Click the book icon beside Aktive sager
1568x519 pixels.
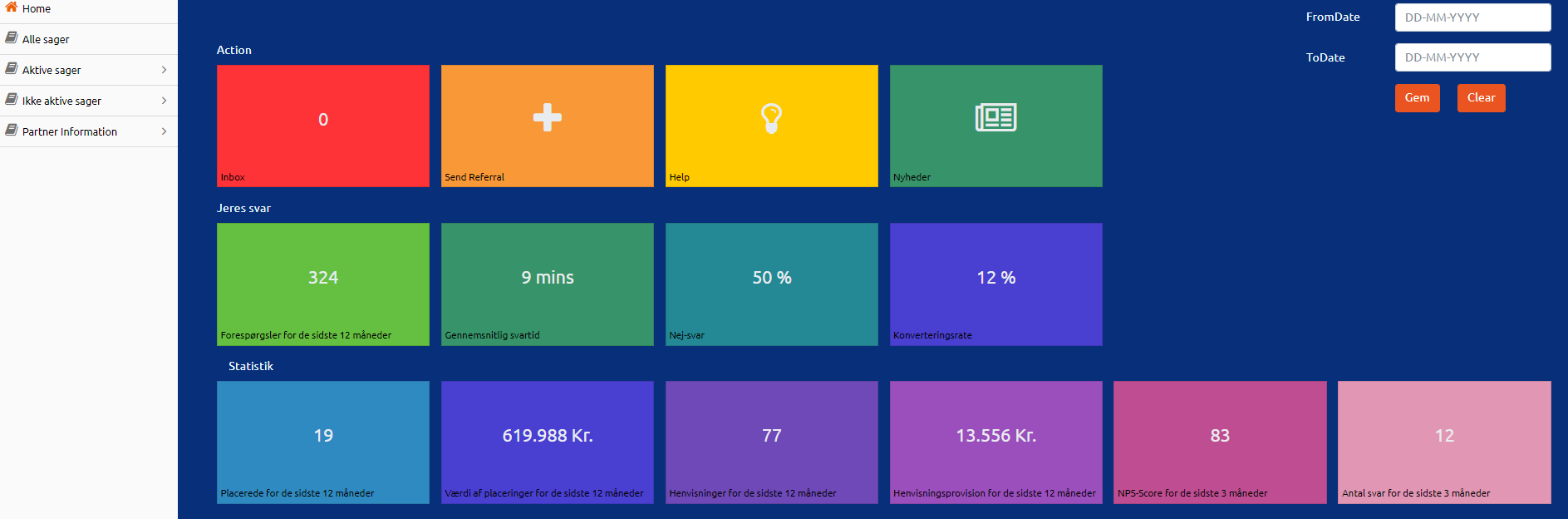(x=12, y=69)
